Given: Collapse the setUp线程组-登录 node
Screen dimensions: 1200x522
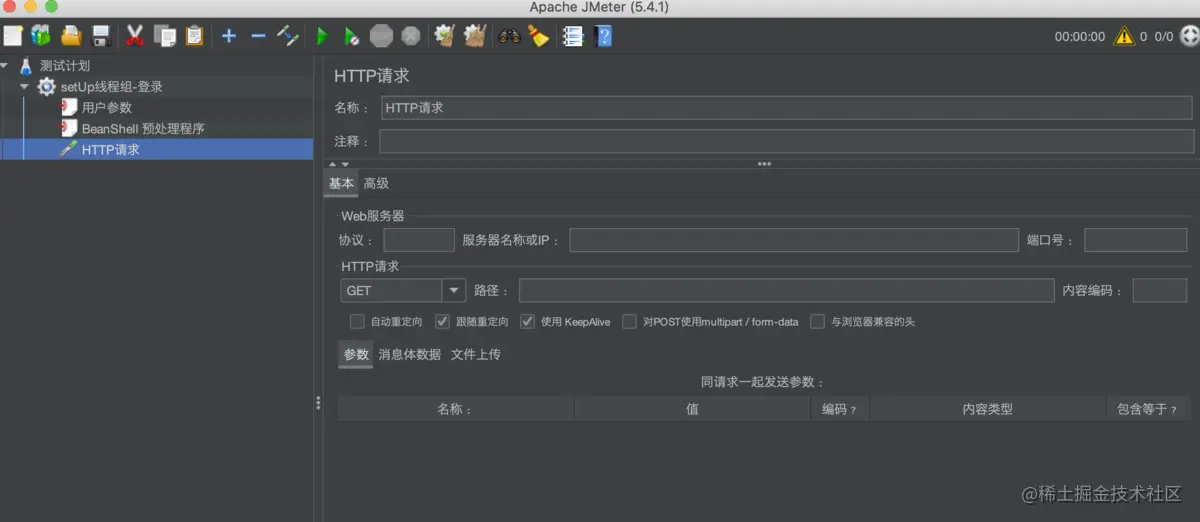Looking at the screenshot, I should [x=25, y=87].
